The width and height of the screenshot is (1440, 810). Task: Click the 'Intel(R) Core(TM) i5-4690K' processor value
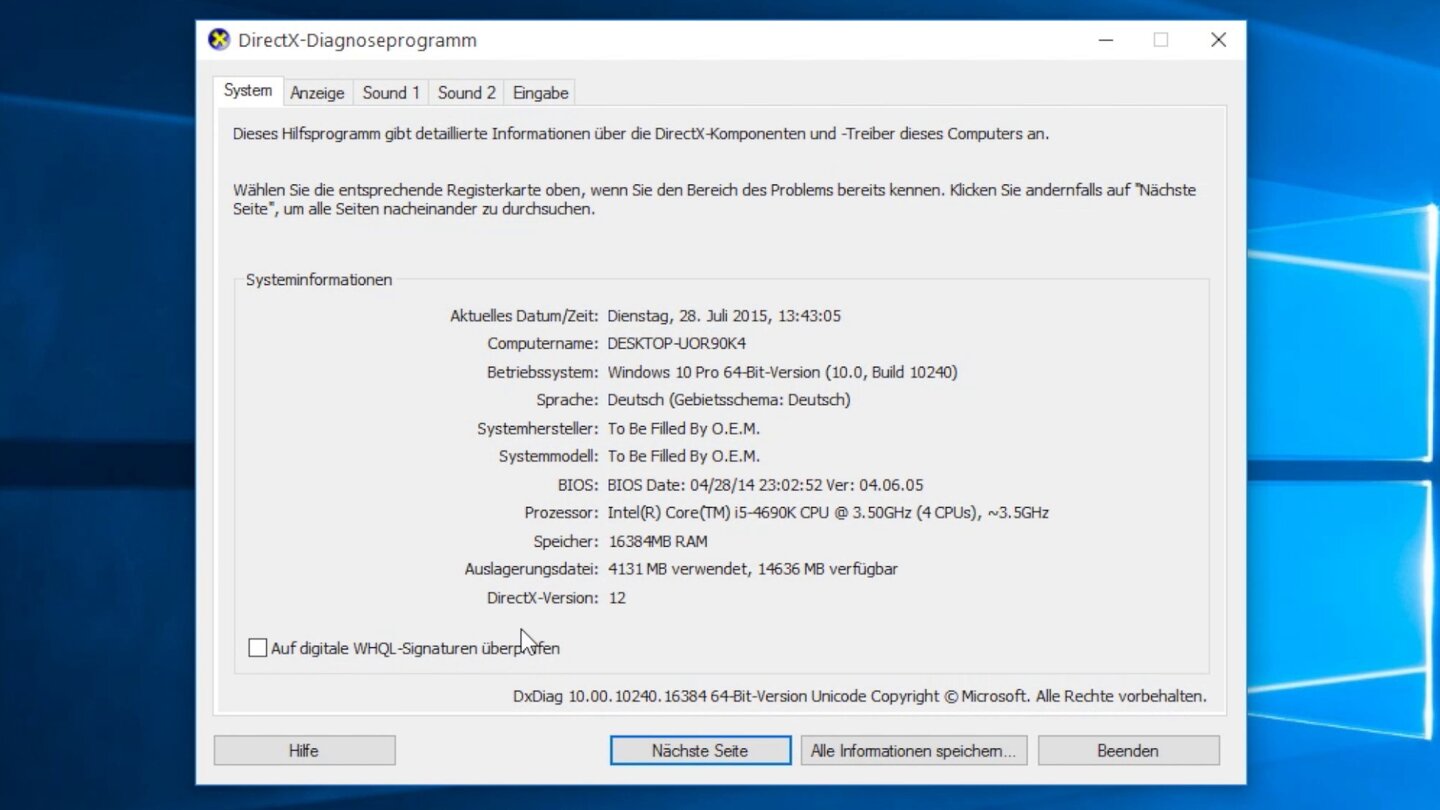point(828,513)
